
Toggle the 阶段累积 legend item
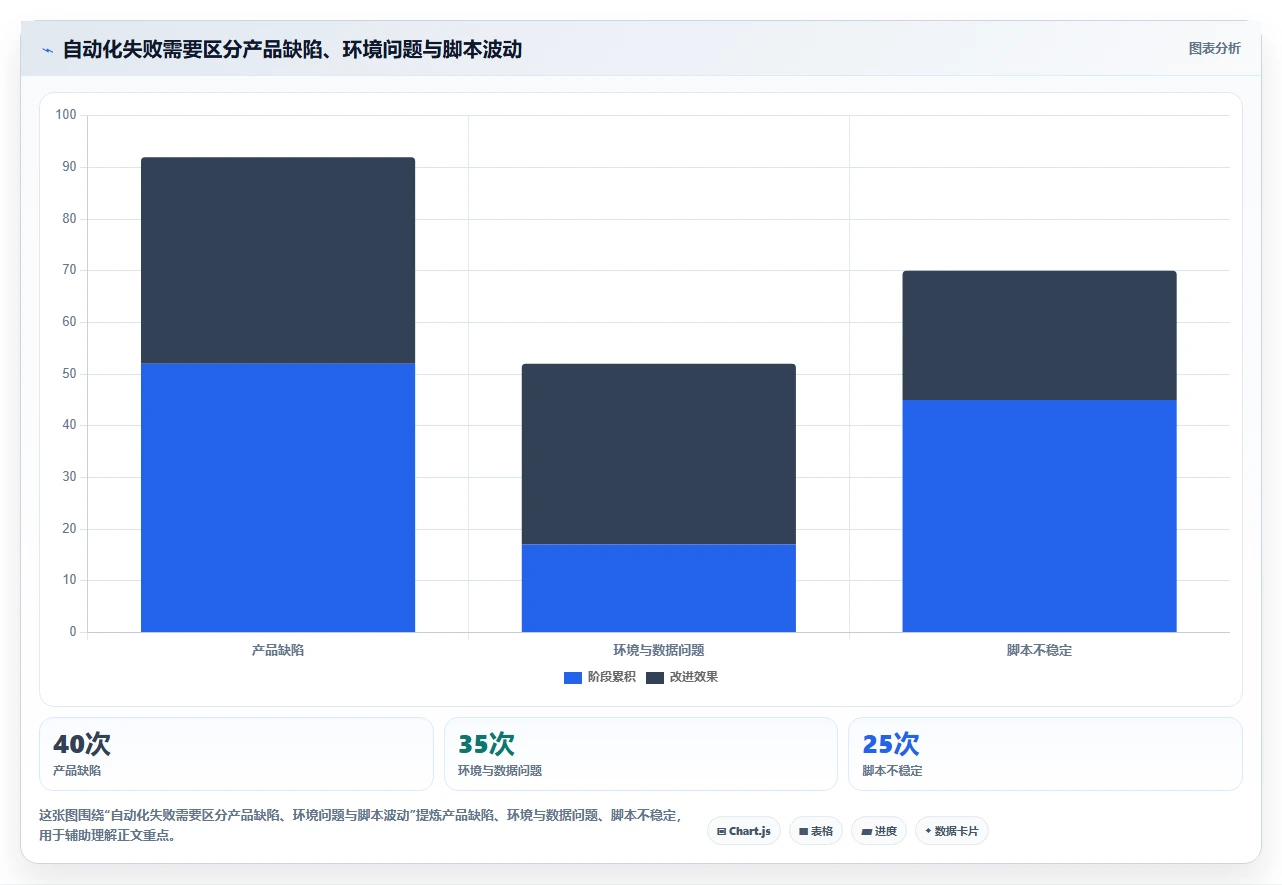pos(600,677)
